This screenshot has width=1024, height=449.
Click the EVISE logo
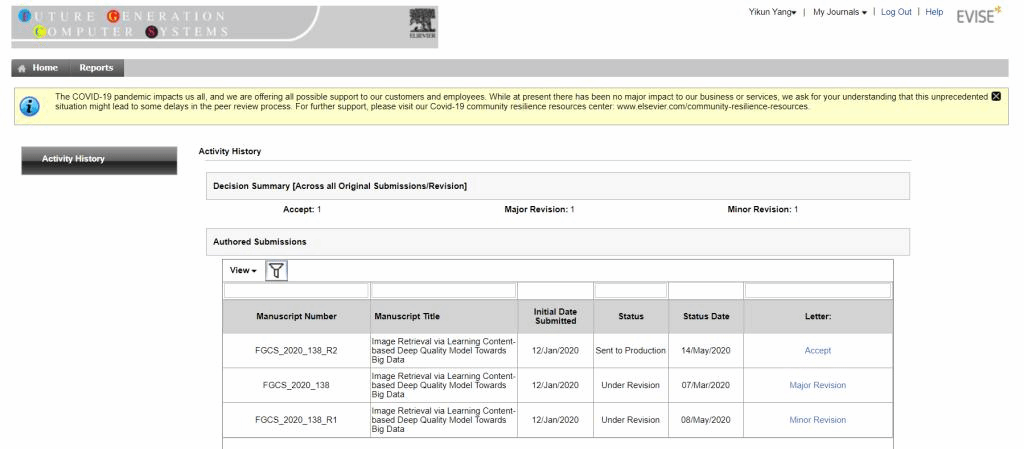[x=983, y=17]
